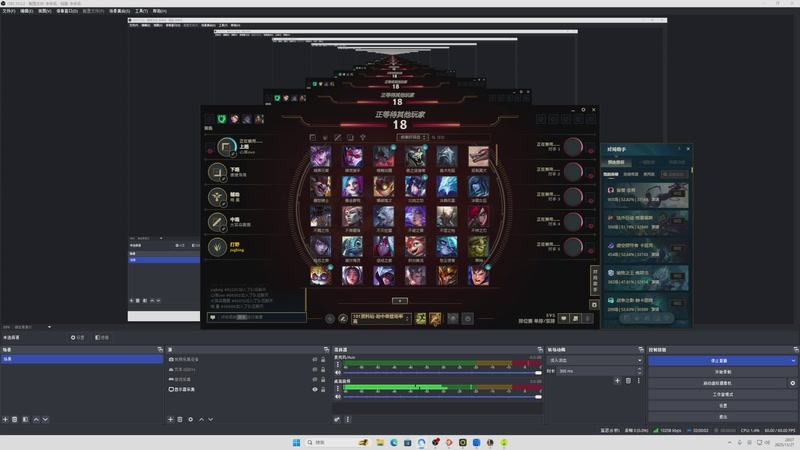Move the source down in Sources dock

point(211,419)
